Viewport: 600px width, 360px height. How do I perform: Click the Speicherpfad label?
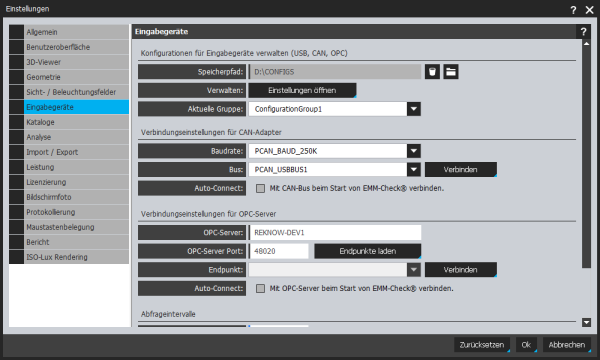[192, 72]
